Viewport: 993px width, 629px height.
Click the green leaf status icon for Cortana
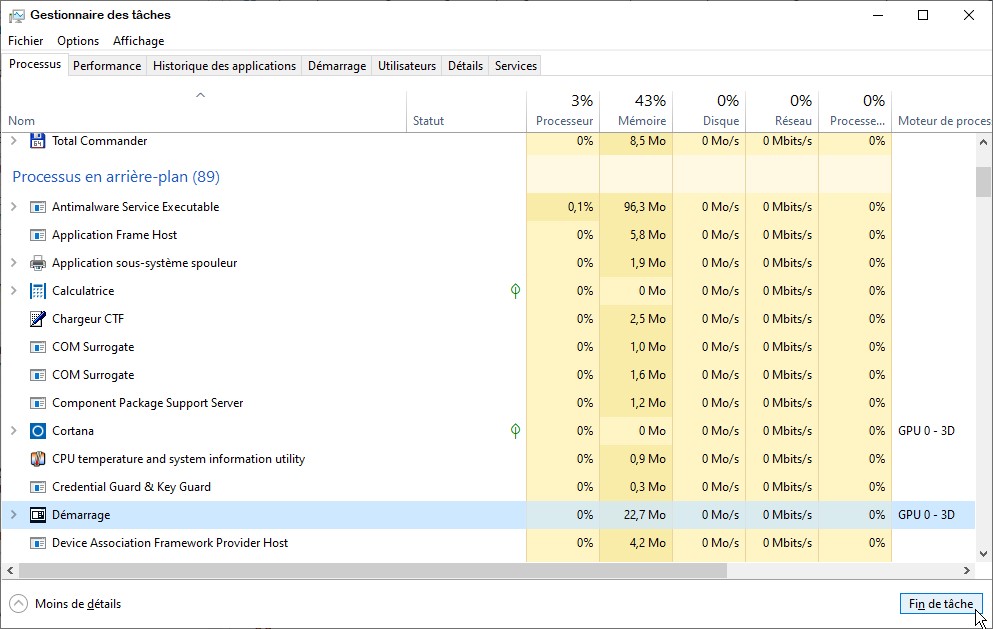click(x=515, y=431)
